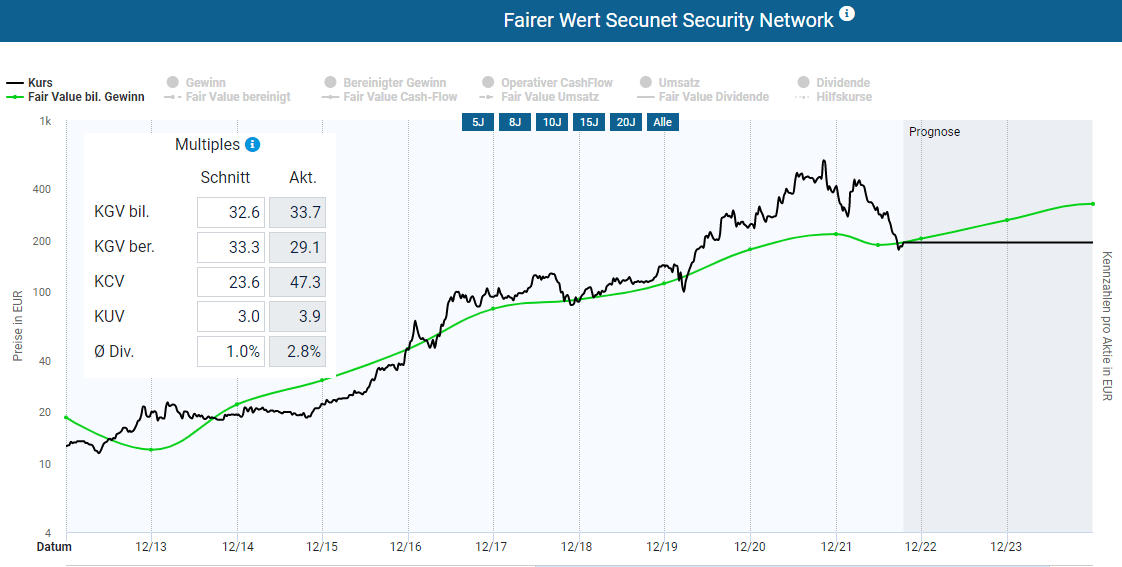Click the info icon beside the chart title

[847, 14]
